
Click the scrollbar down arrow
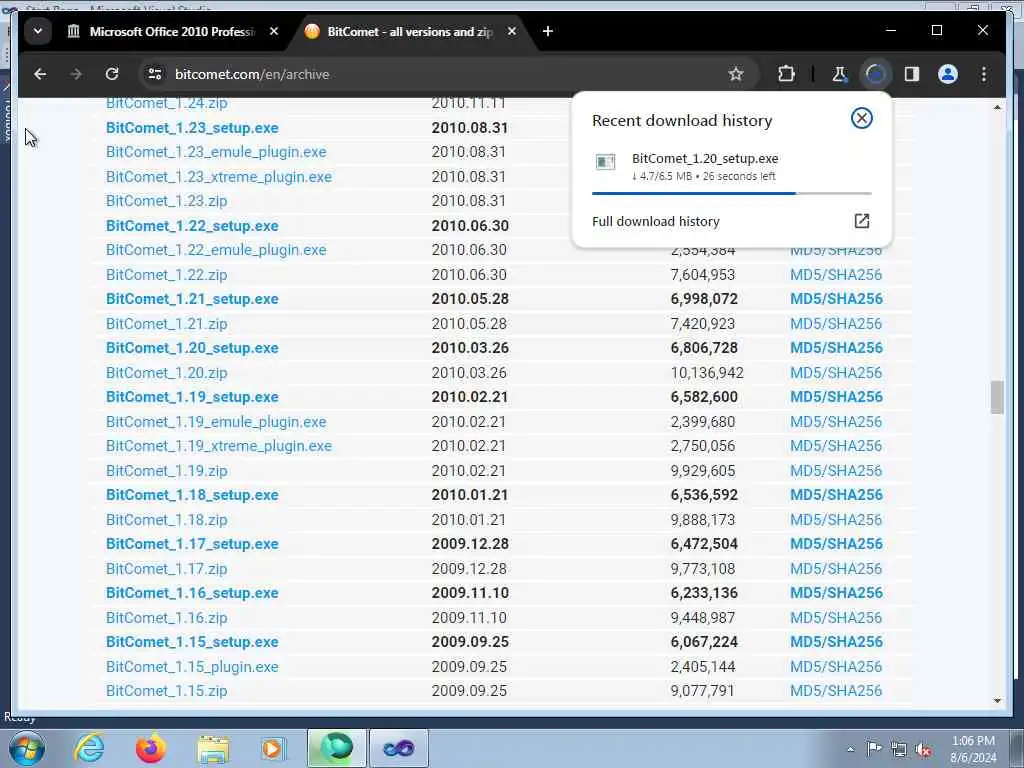(x=997, y=701)
